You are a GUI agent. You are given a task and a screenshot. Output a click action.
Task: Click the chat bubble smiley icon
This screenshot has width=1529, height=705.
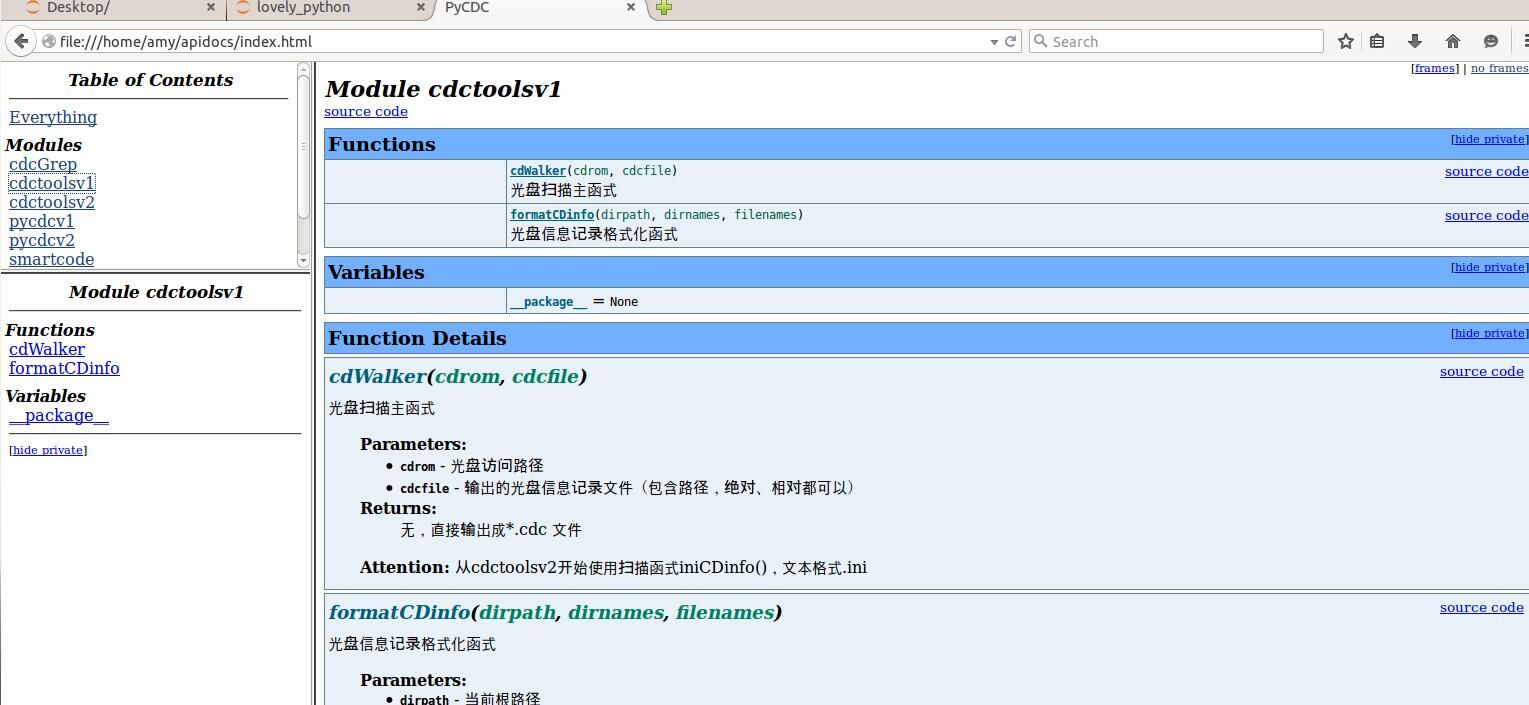1491,41
